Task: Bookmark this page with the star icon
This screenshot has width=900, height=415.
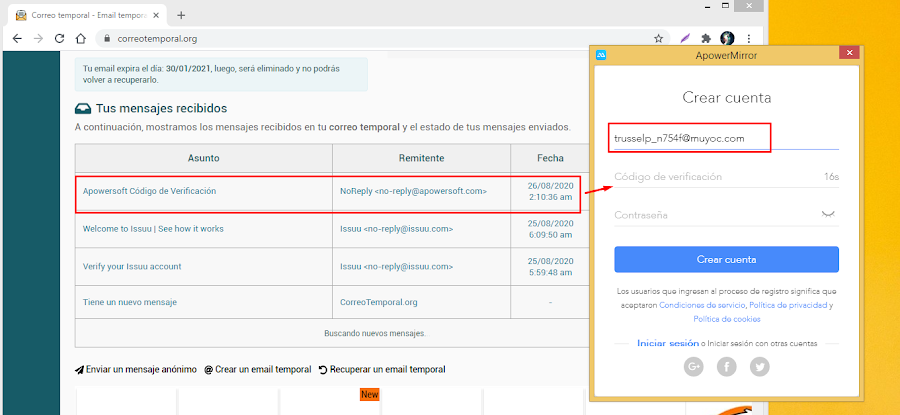Action: 658,38
